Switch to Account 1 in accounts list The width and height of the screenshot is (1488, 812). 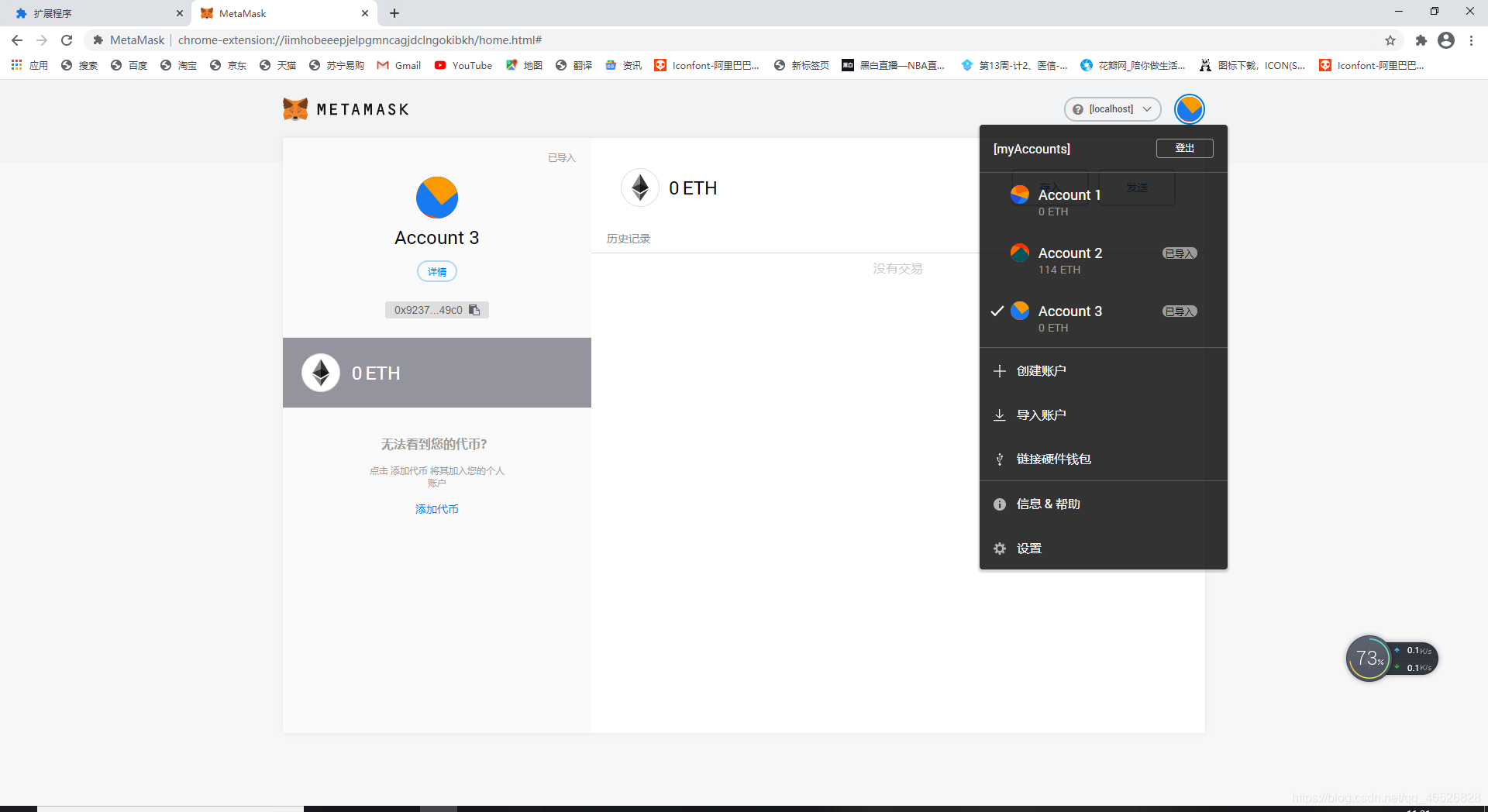(1103, 202)
